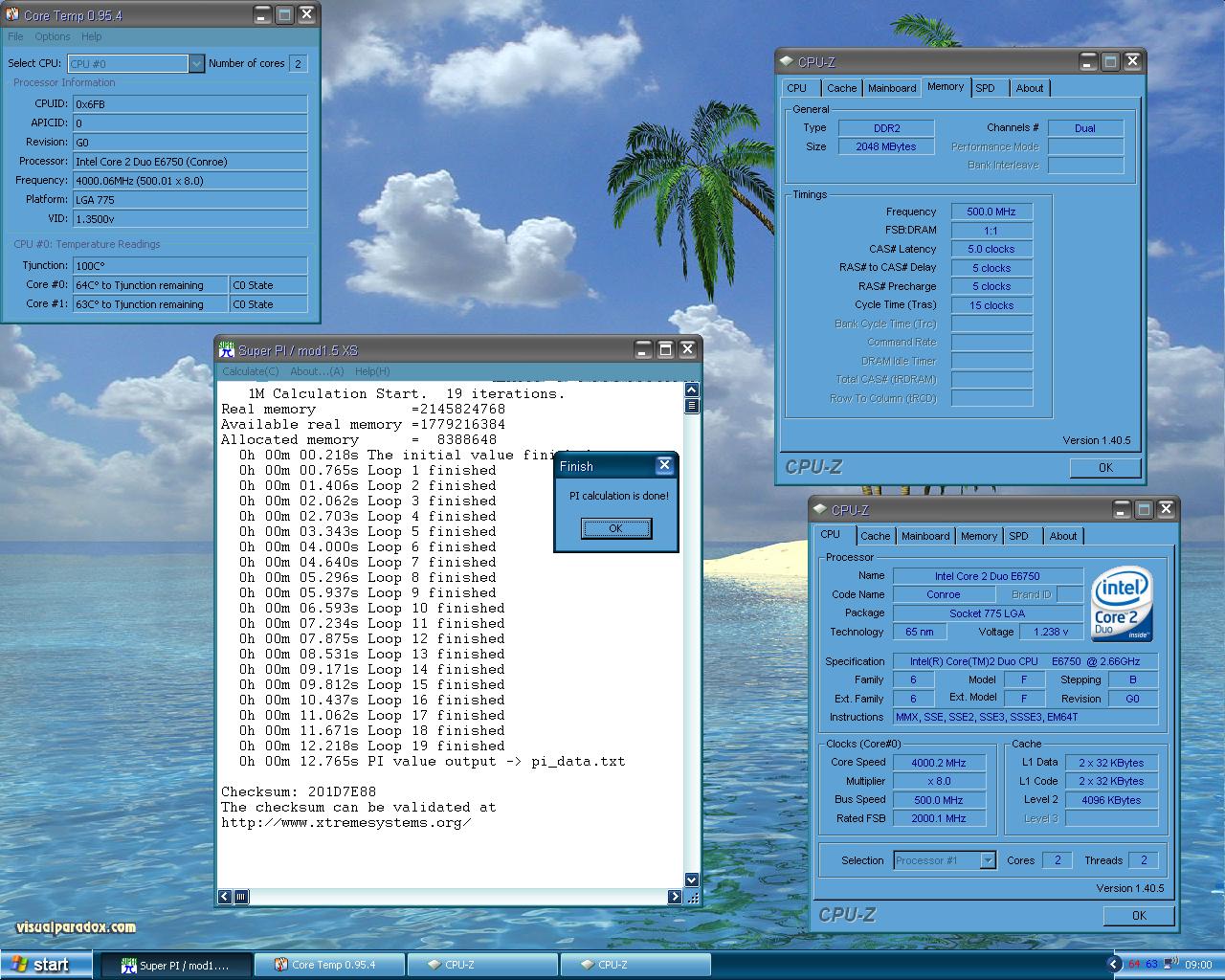Activate the first CPU-Z taskbar button

(482, 965)
